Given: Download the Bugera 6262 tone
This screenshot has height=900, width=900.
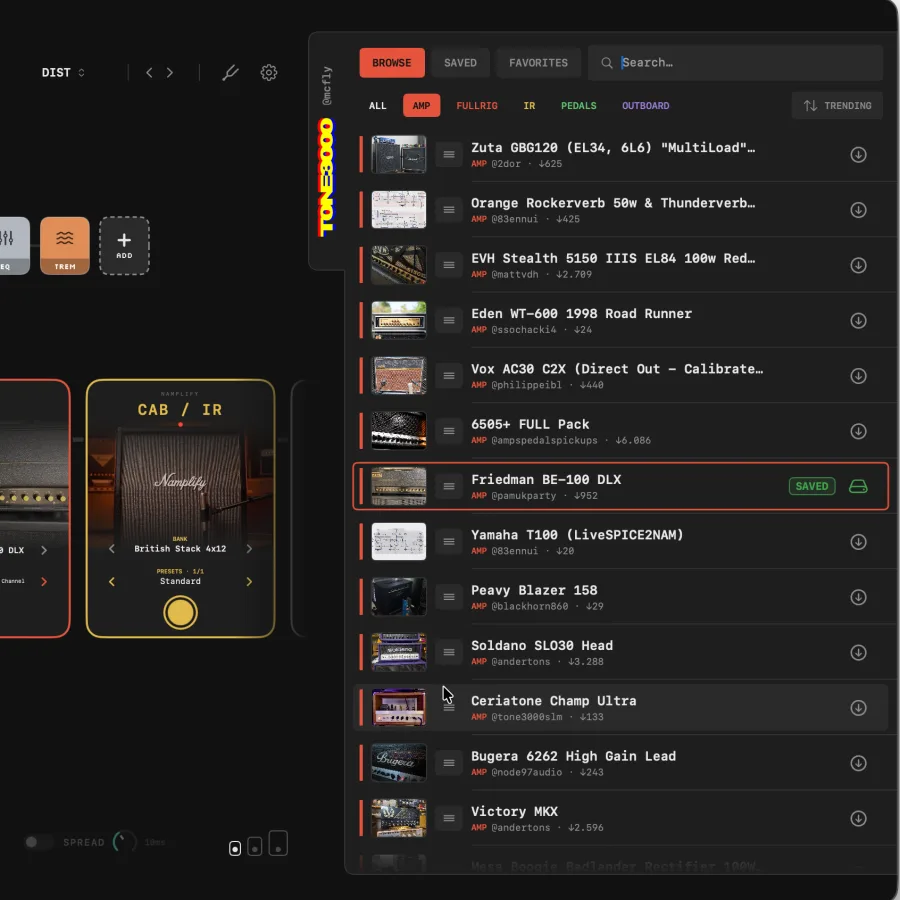Looking at the screenshot, I should point(858,763).
